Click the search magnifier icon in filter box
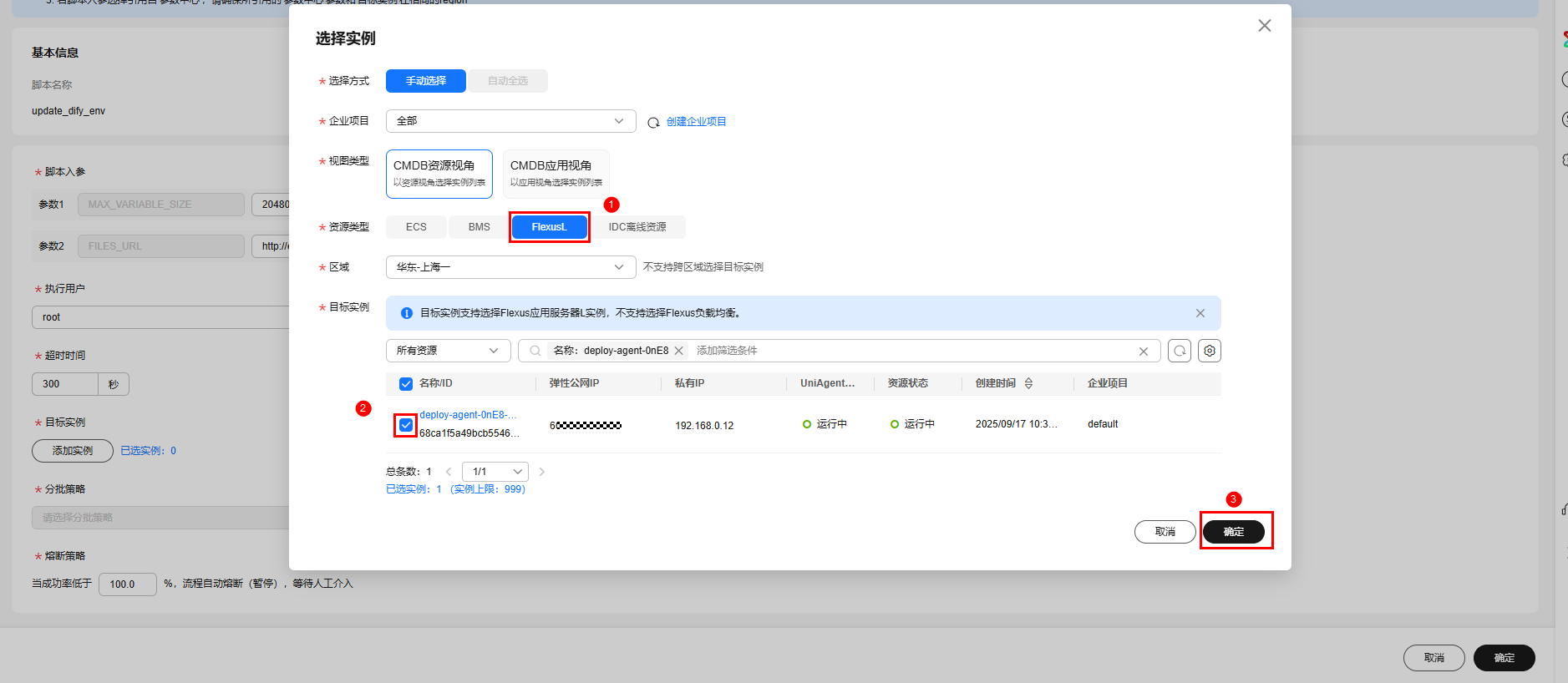 click(x=535, y=351)
